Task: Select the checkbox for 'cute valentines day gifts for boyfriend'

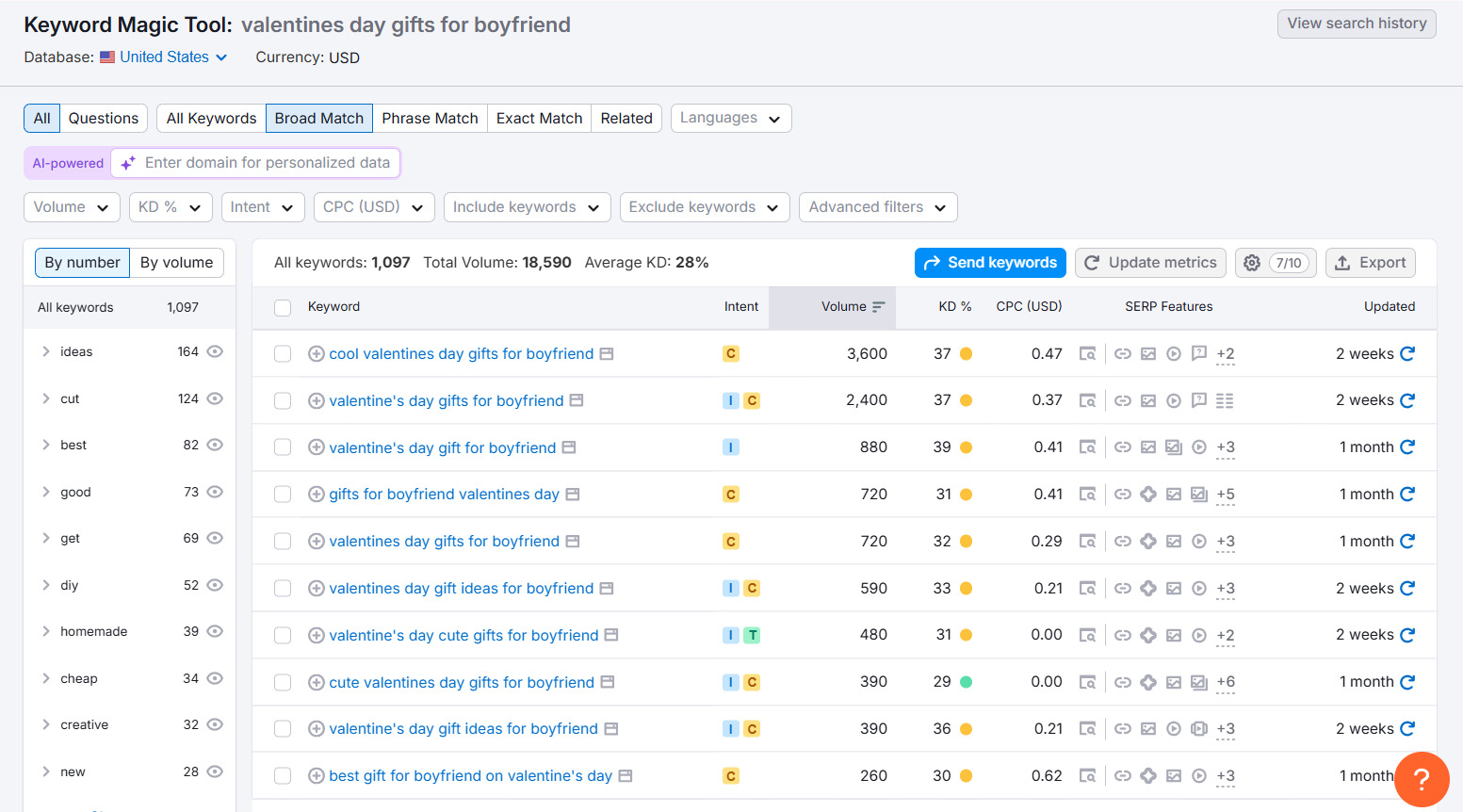Action: tap(283, 682)
